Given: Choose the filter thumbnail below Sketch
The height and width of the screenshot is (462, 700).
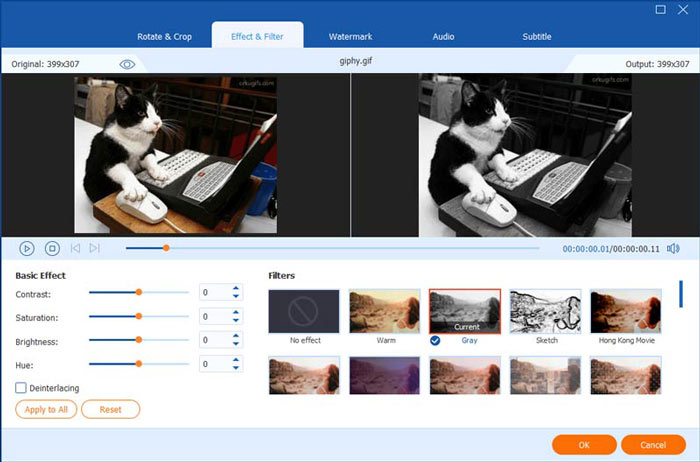Looking at the screenshot, I should 545,375.
